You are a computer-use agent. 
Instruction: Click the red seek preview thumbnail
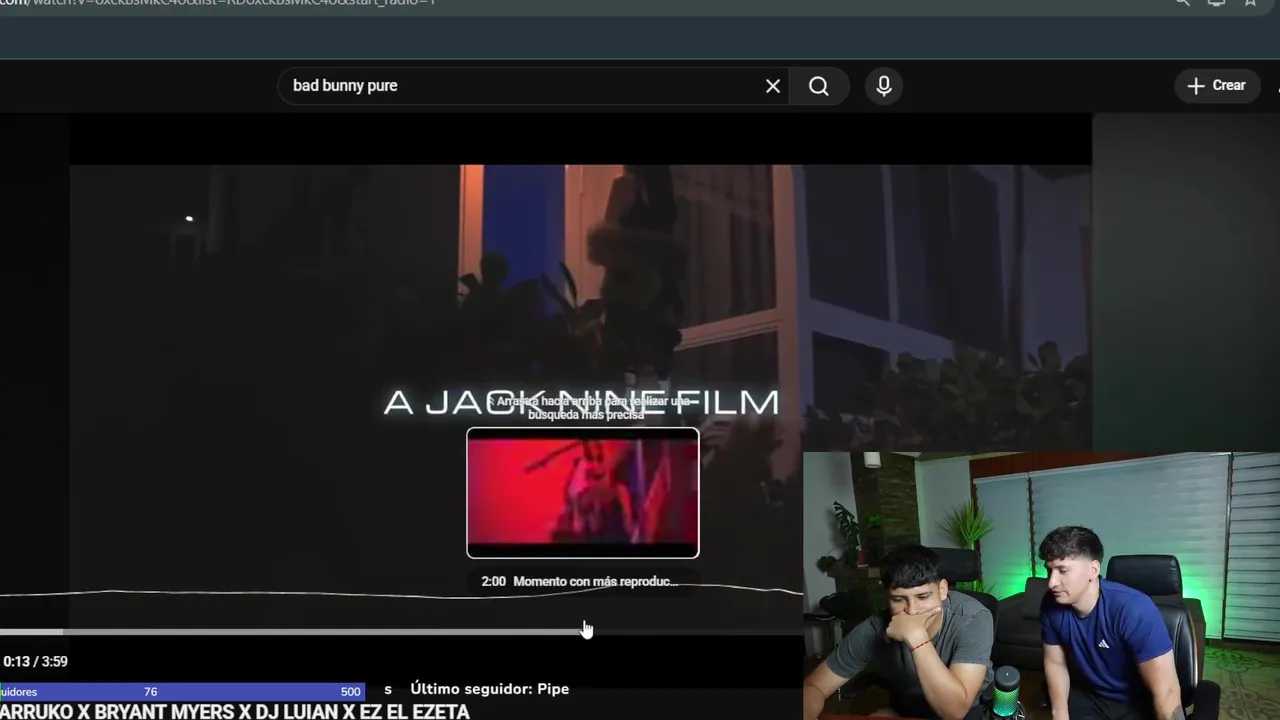583,493
